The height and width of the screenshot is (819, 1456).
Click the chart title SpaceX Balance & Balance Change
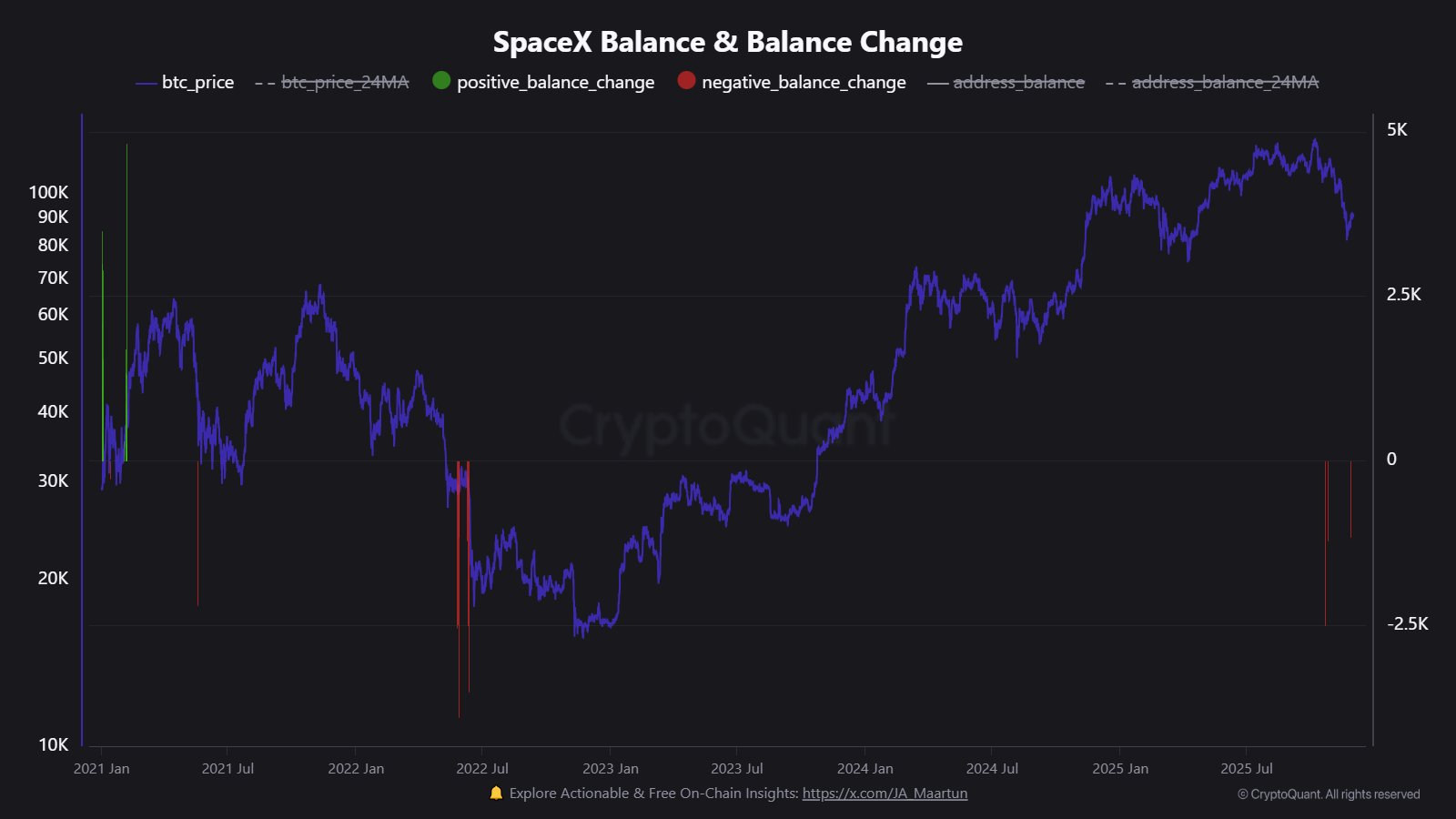point(727,42)
